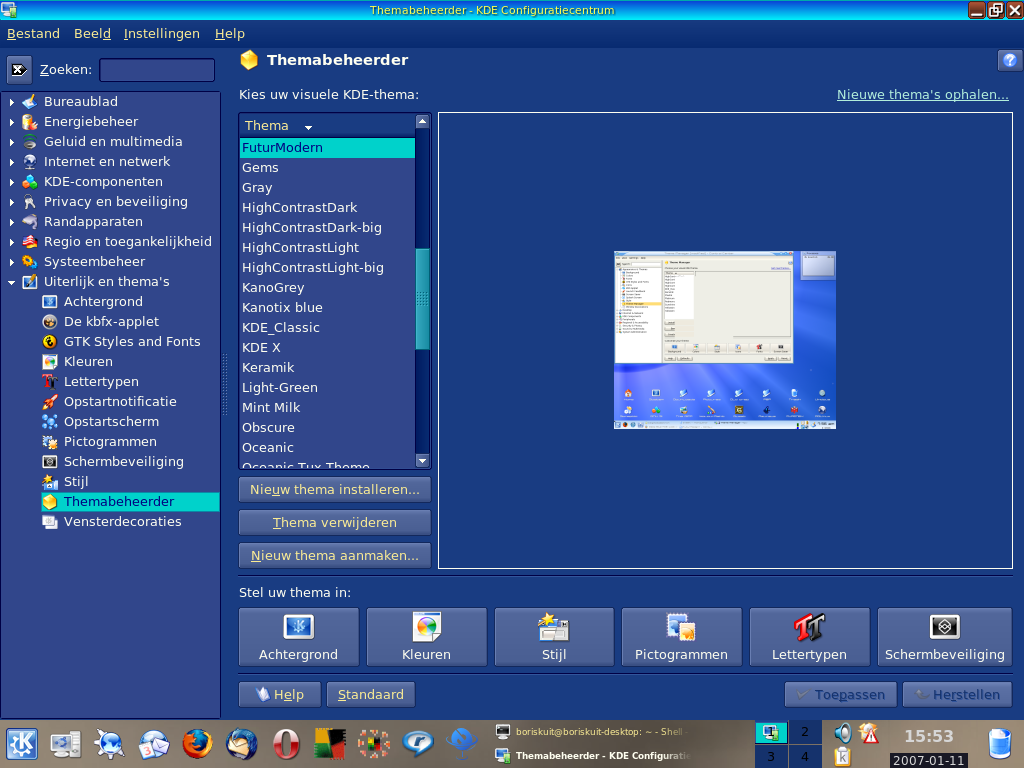Click Nieuwe thema's ophalen link

pos(922,95)
